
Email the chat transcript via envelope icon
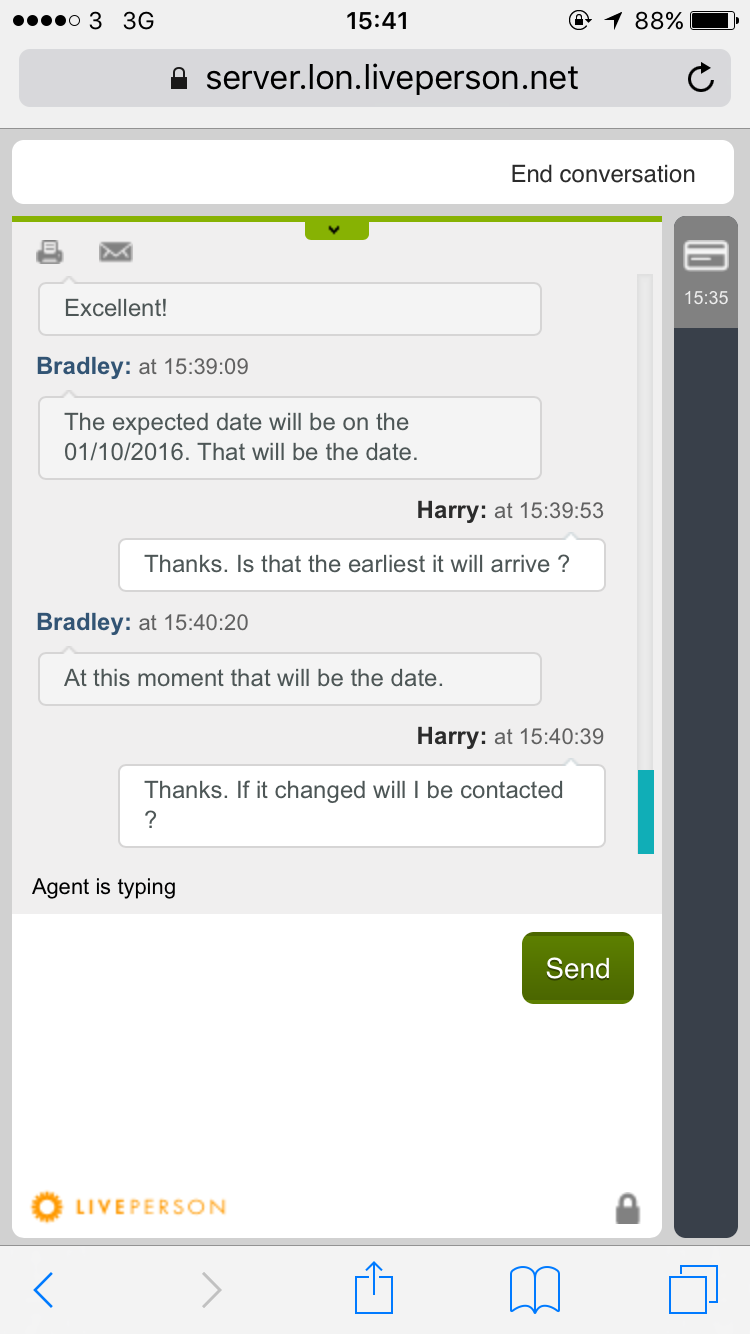pyautogui.click(x=116, y=252)
